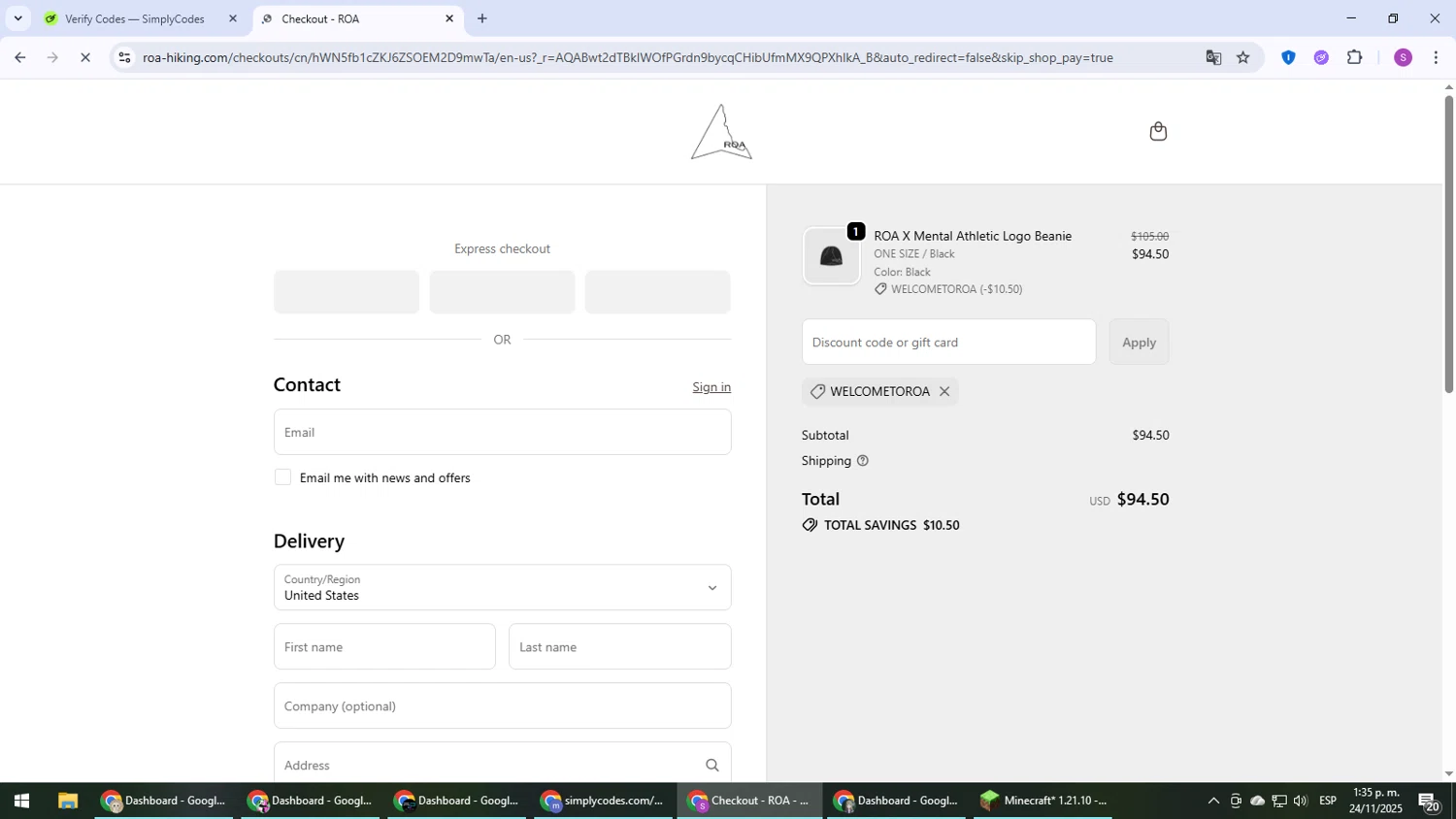Open the shopping bag cart icon
The width and height of the screenshot is (1456, 819).
1158,131
